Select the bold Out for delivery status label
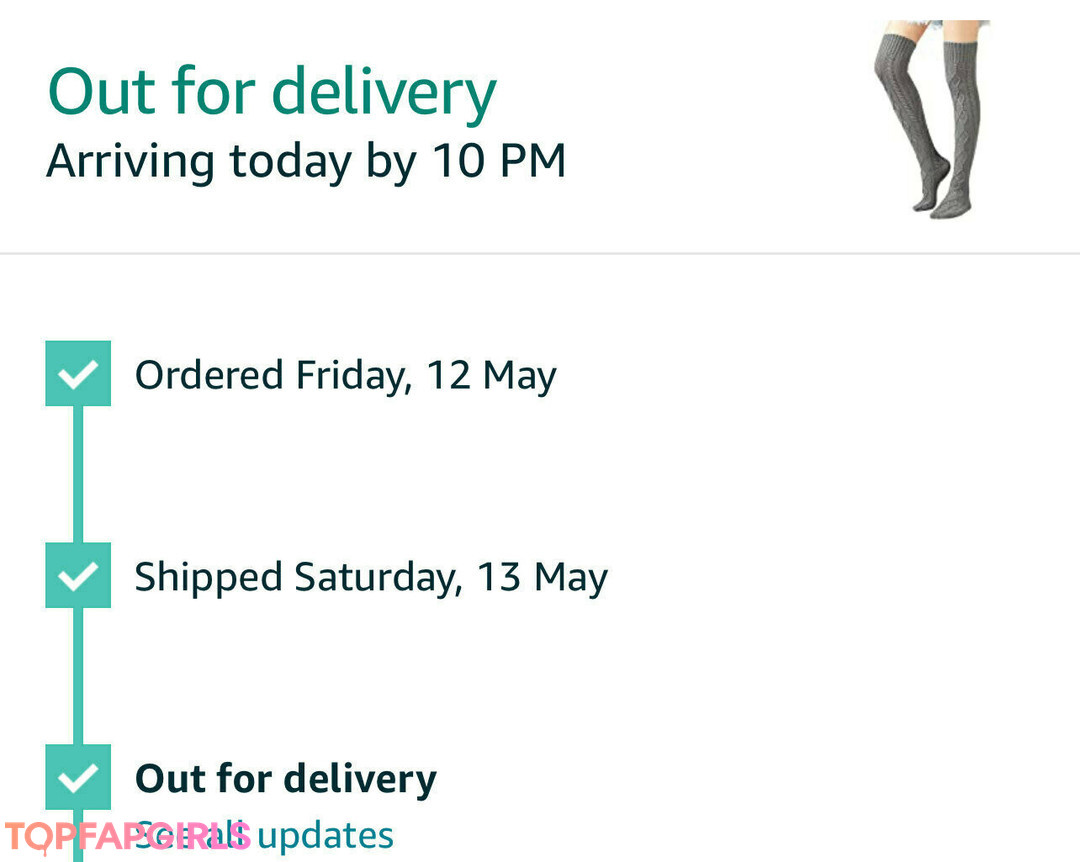 click(286, 778)
